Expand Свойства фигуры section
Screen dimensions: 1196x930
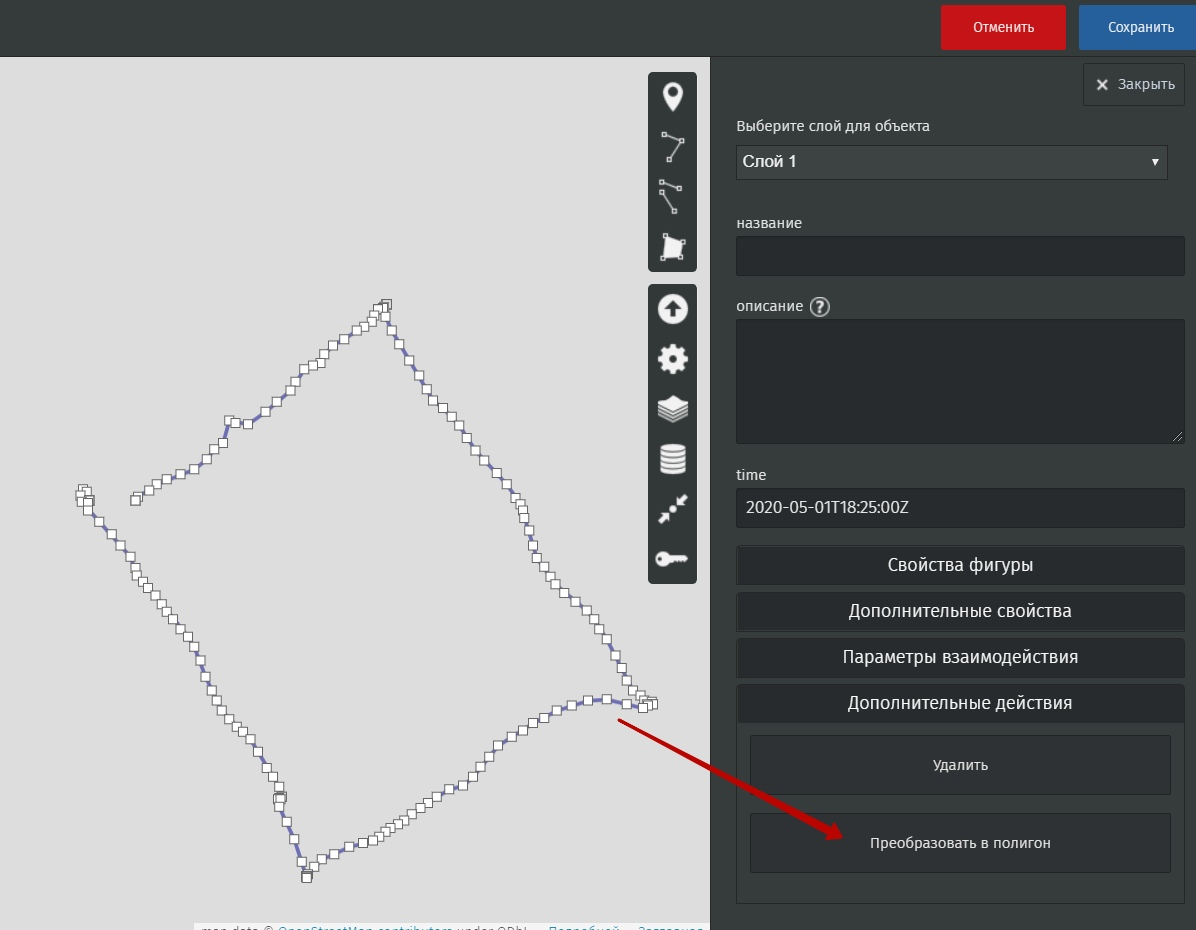pyautogui.click(x=960, y=565)
